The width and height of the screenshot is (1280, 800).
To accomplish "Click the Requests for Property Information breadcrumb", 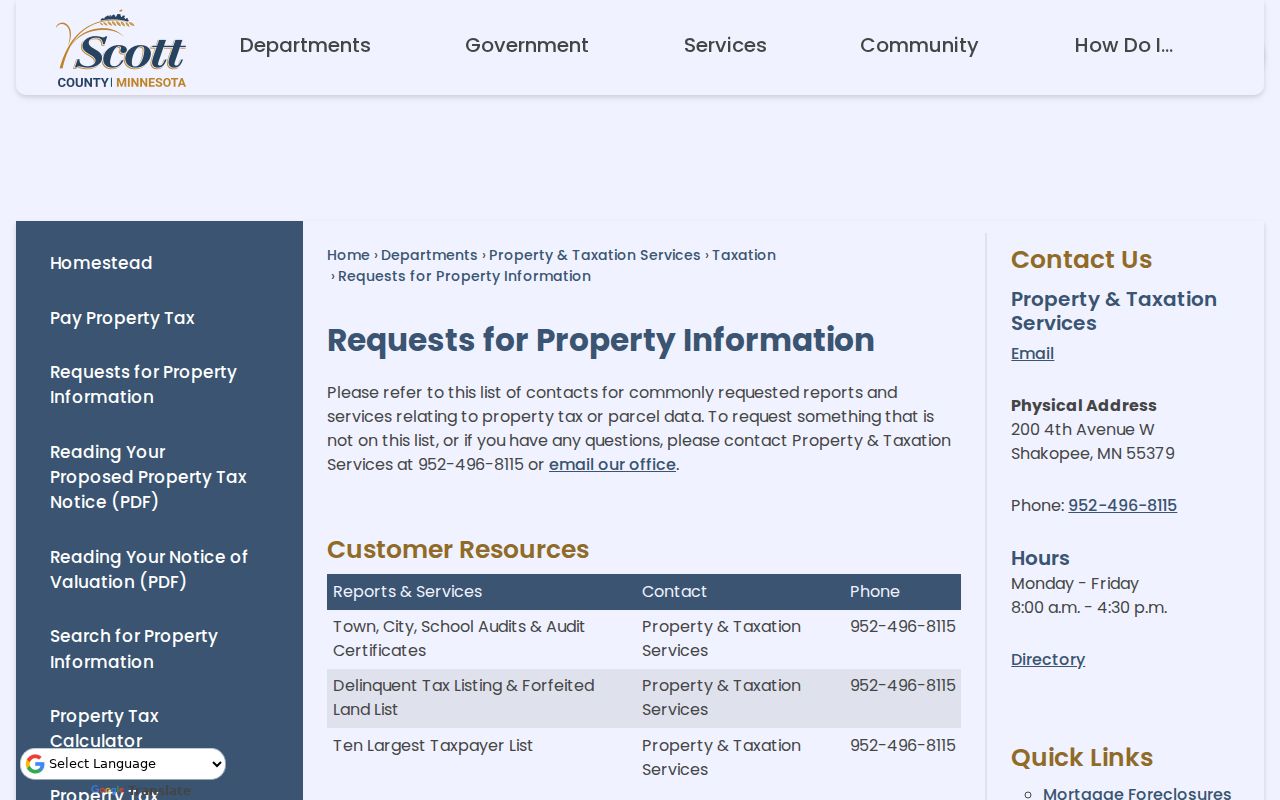I will point(464,276).
